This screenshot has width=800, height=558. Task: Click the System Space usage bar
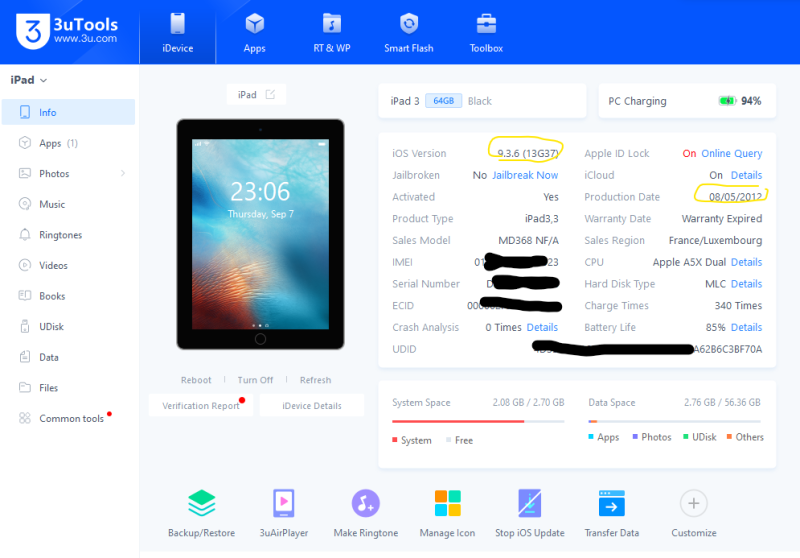click(x=478, y=421)
